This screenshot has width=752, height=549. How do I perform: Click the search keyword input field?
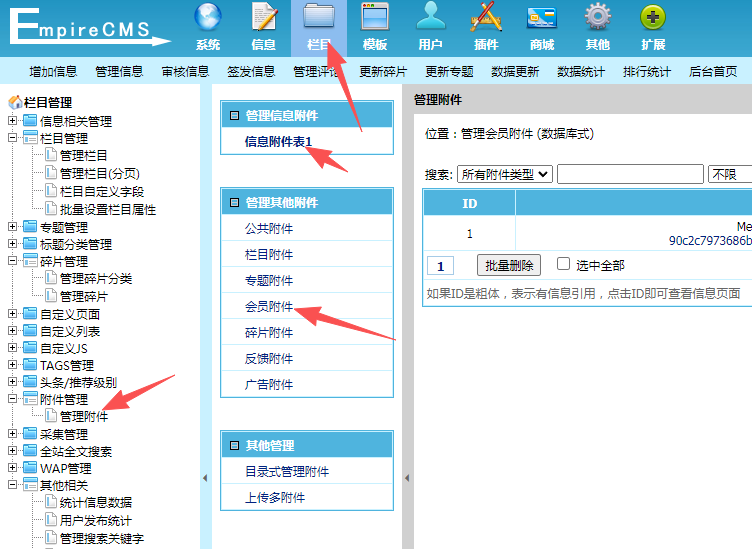click(x=629, y=174)
